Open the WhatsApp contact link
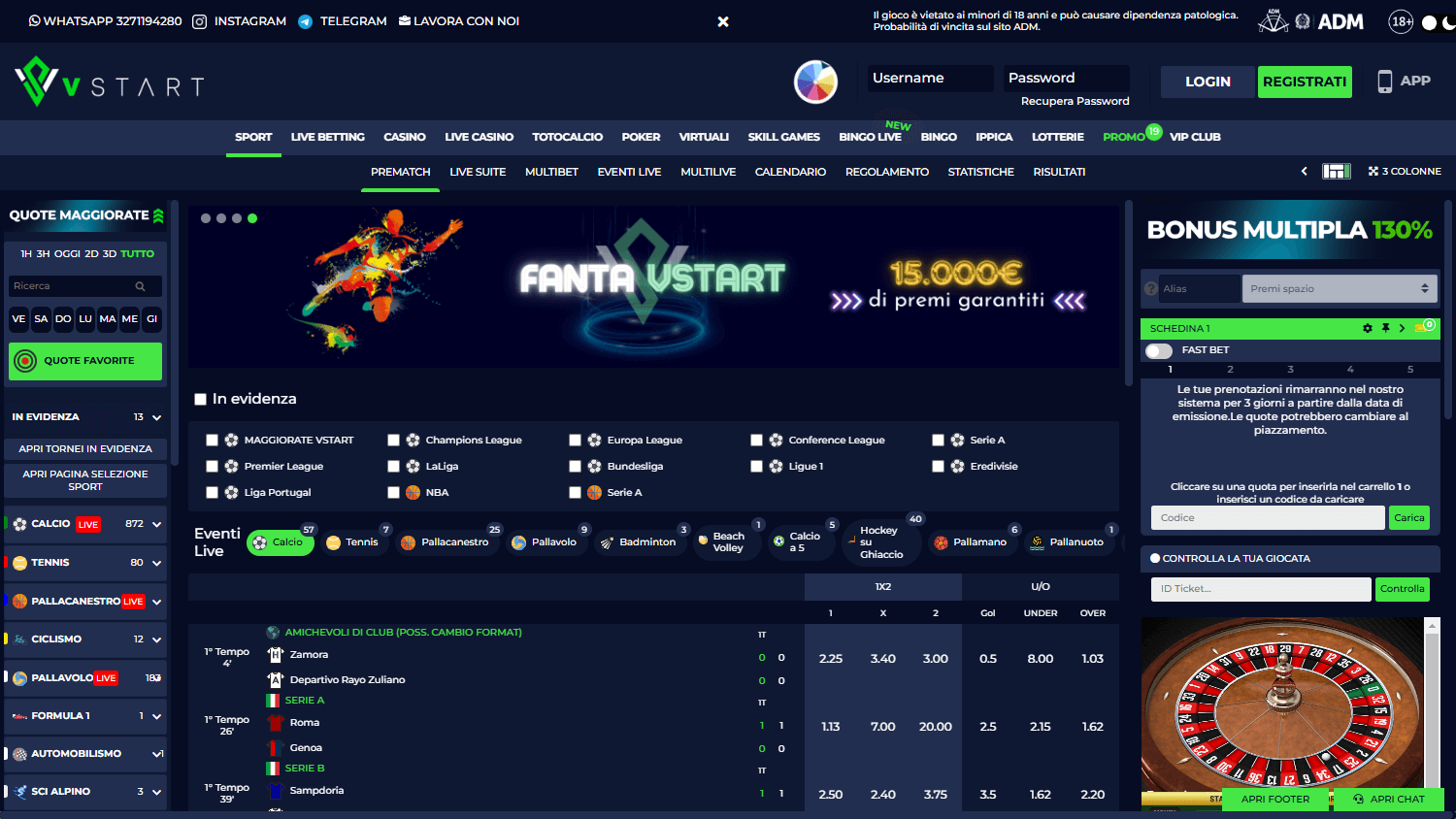Viewport: 1456px width, 819px height. [x=105, y=21]
